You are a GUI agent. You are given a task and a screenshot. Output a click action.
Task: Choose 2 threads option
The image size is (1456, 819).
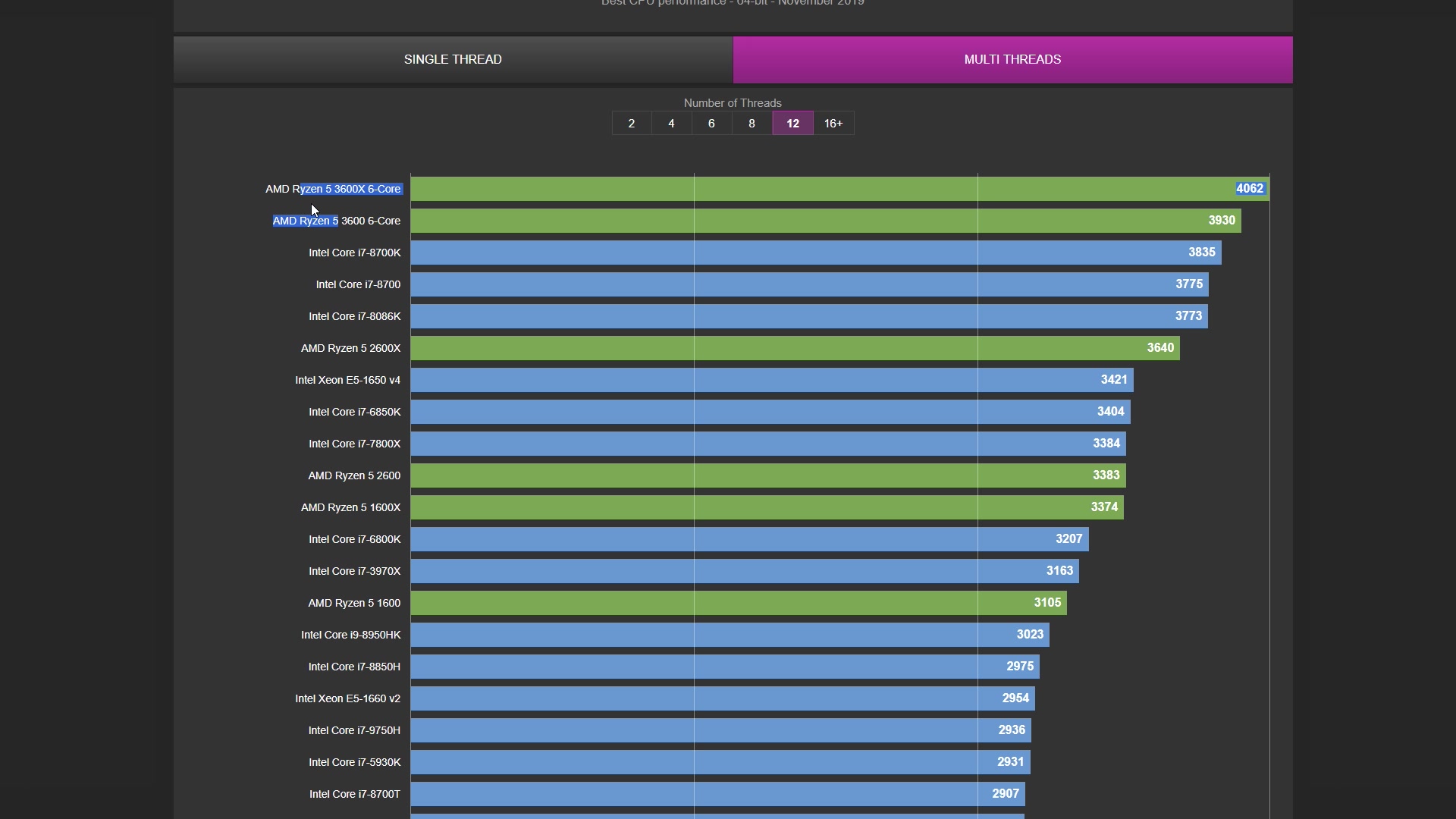click(x=631, y=123)
